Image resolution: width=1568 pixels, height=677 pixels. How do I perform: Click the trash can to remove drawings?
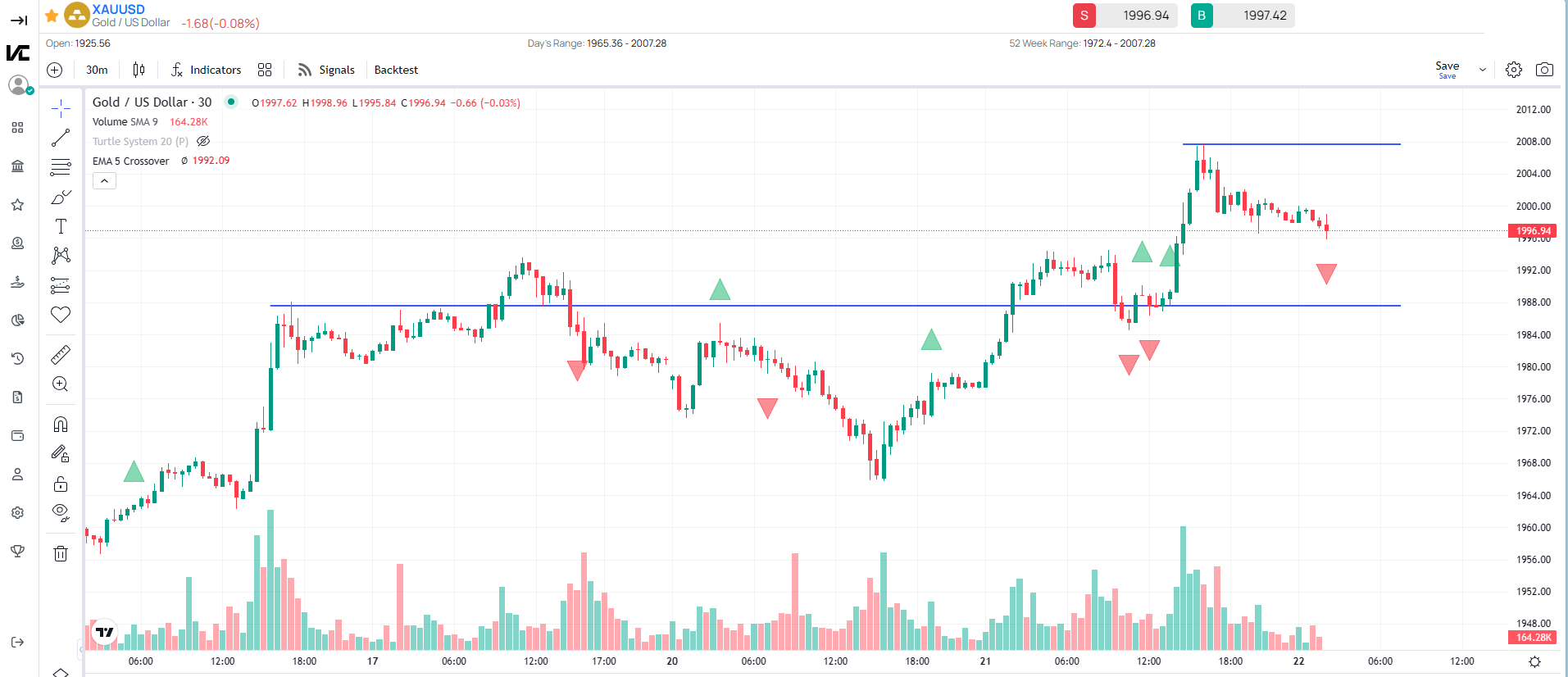61,554
